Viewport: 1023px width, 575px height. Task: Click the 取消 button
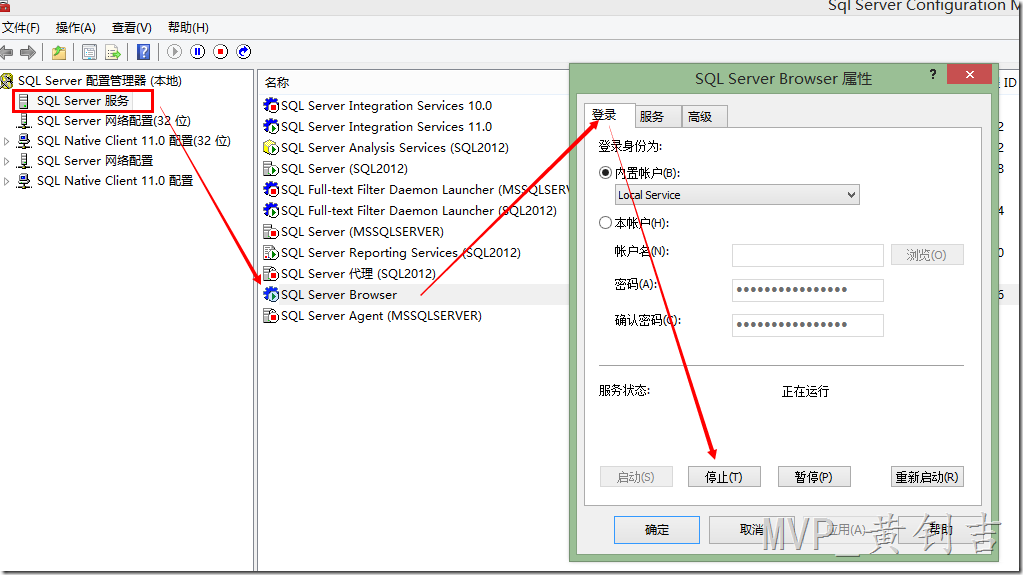[752, 530]
